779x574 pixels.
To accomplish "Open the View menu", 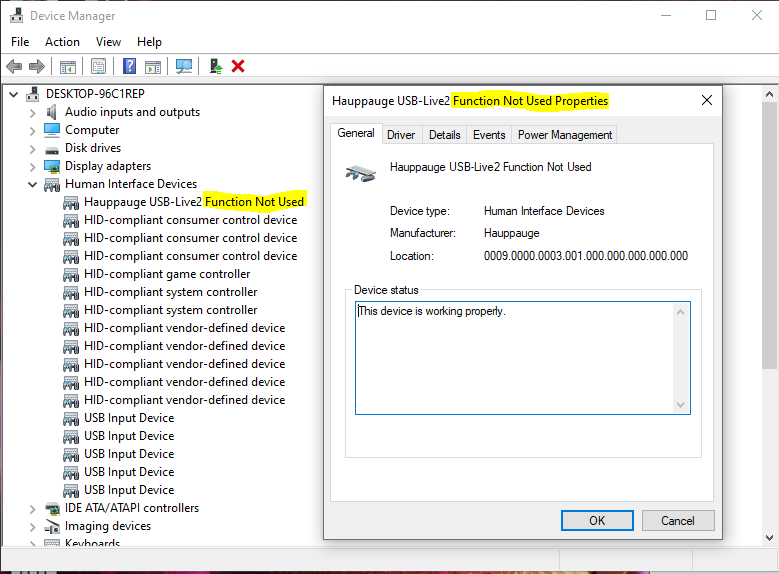I will pos(108,42).
